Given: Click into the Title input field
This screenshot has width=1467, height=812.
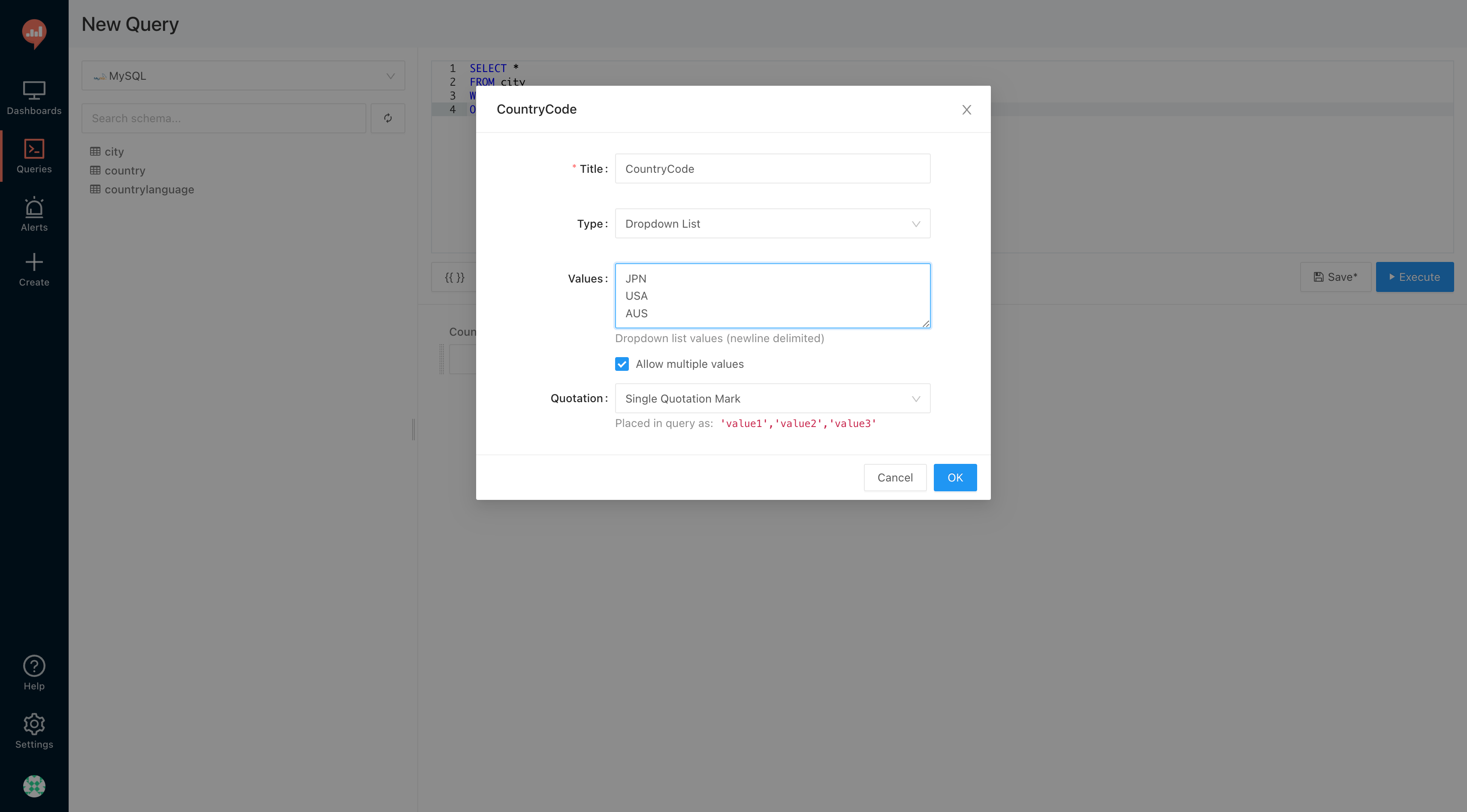Looking at the screenshot, I should (772, 169).
